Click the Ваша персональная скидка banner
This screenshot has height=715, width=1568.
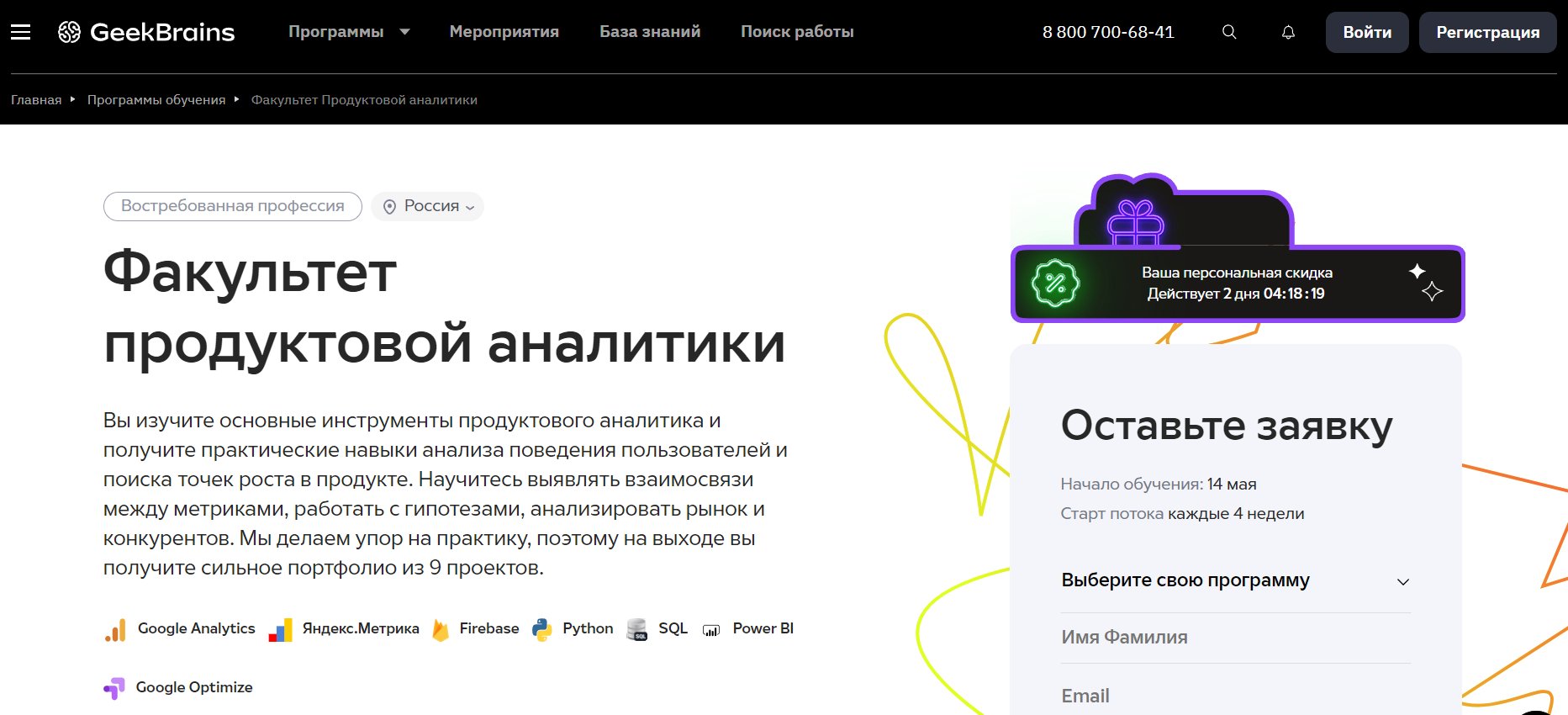click(x=1238, y=283)
